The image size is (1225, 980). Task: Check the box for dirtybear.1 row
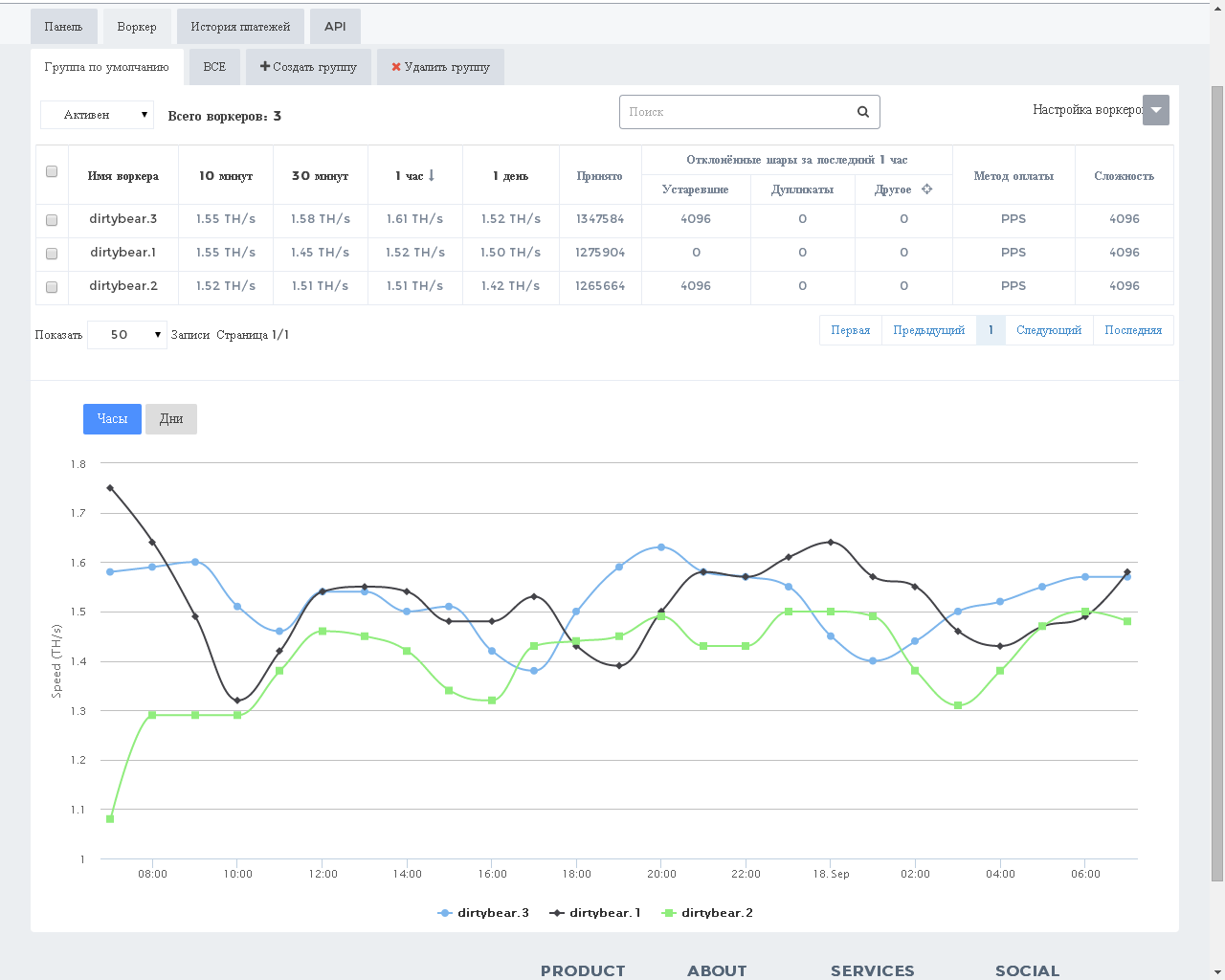pyautogui.click(x=52, y=254)
